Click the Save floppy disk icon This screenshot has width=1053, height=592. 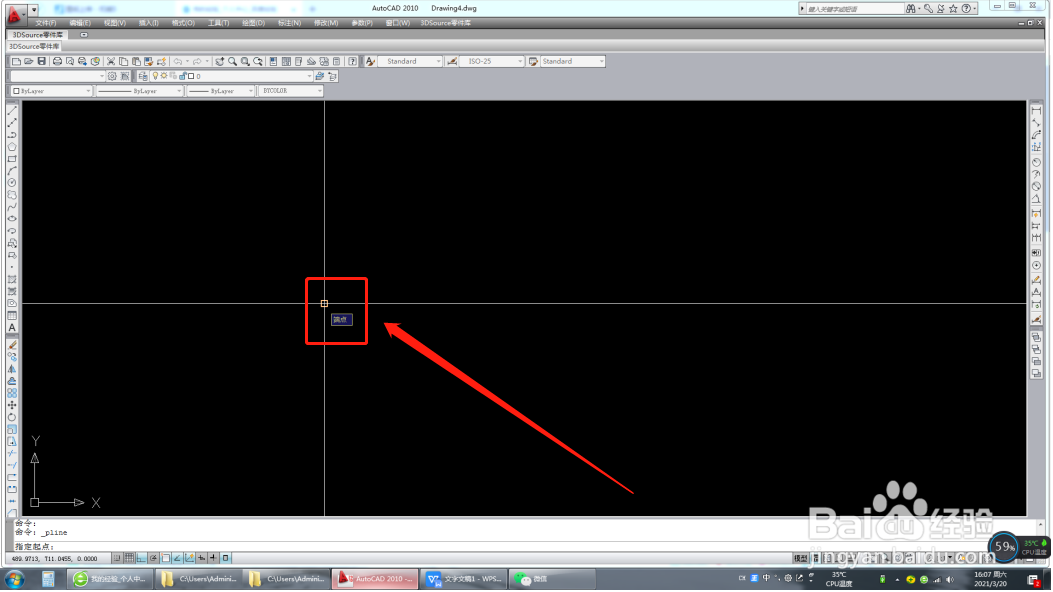42,61
